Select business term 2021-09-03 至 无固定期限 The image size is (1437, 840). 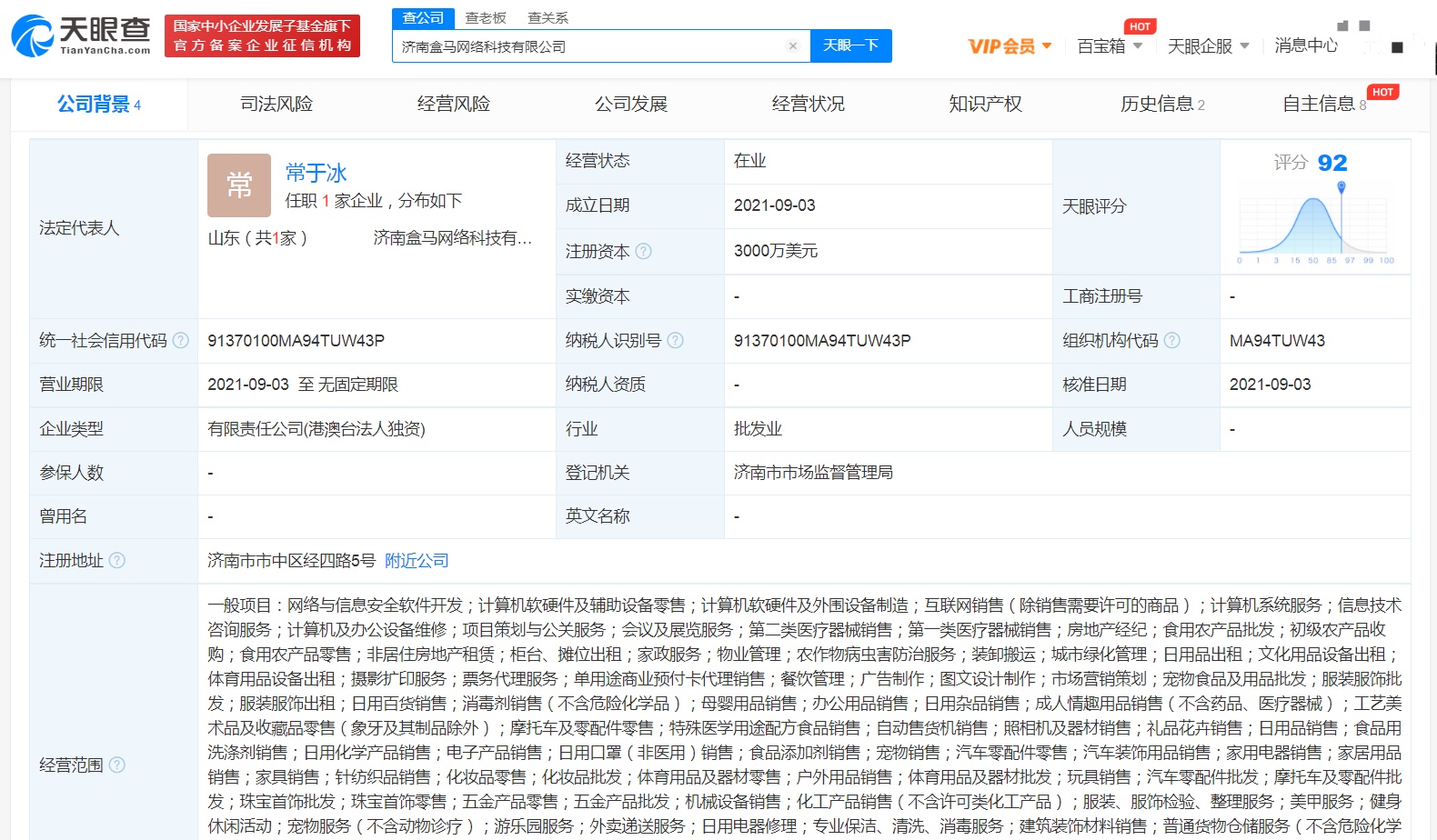[x=303, y=385]
